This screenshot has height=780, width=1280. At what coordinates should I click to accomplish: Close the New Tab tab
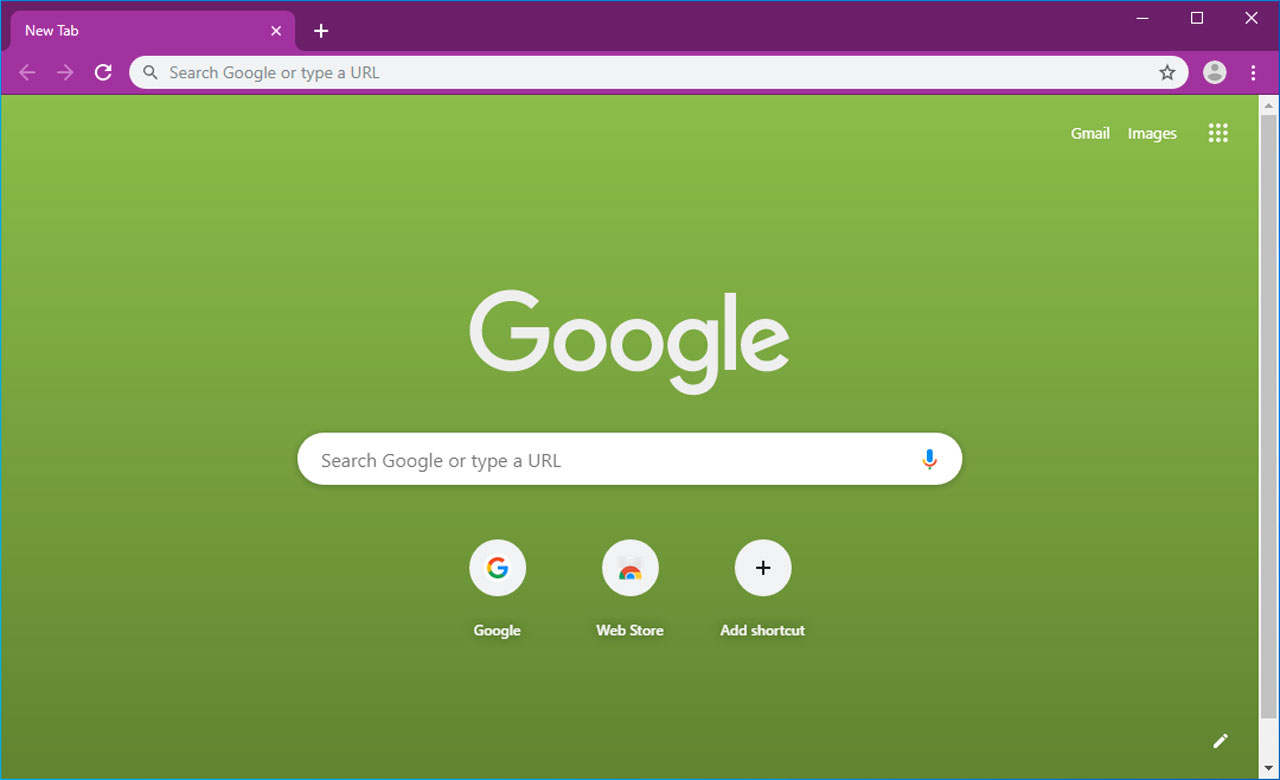(x=276, y=31)
